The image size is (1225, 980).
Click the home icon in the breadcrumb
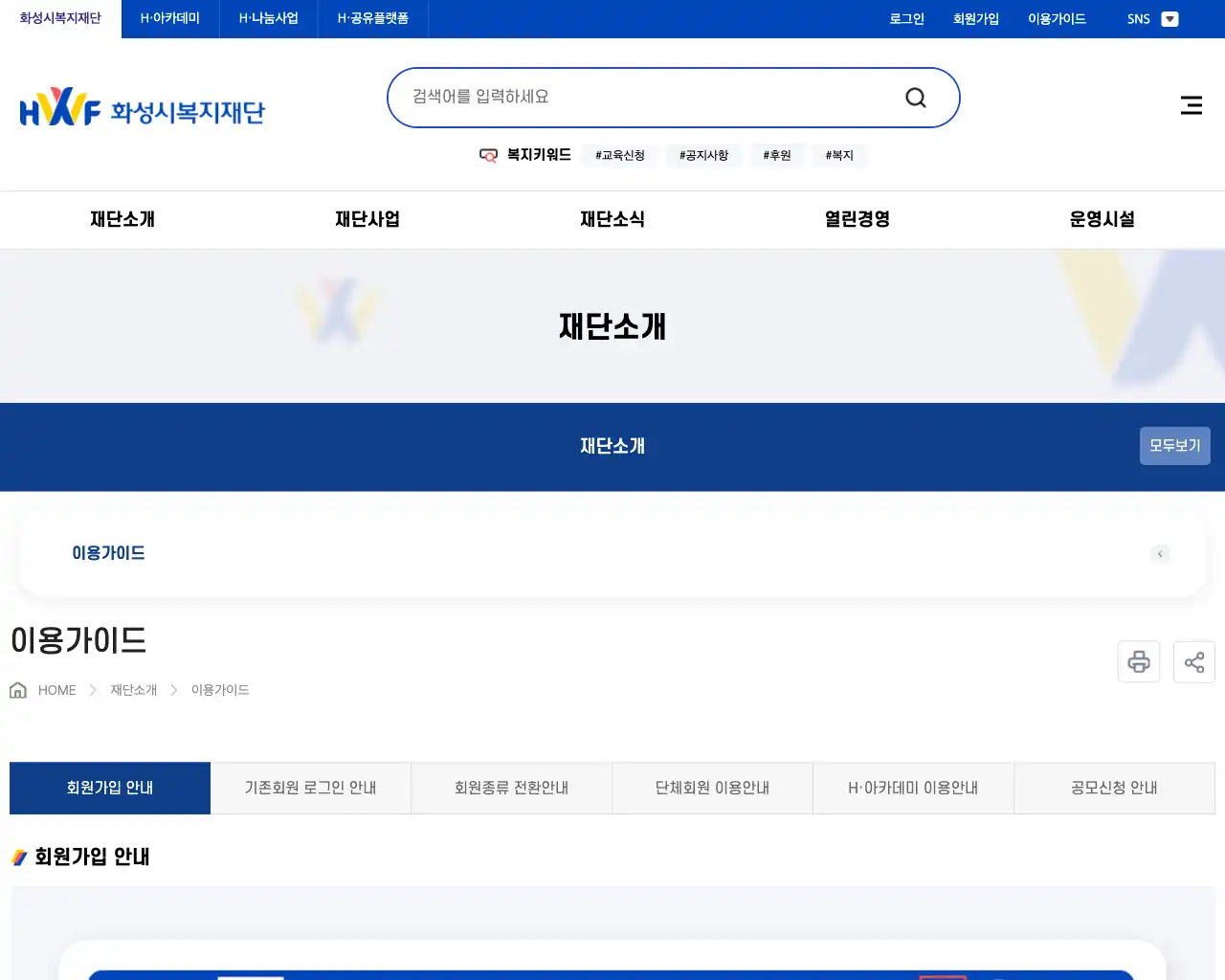(x=17, y=689)
